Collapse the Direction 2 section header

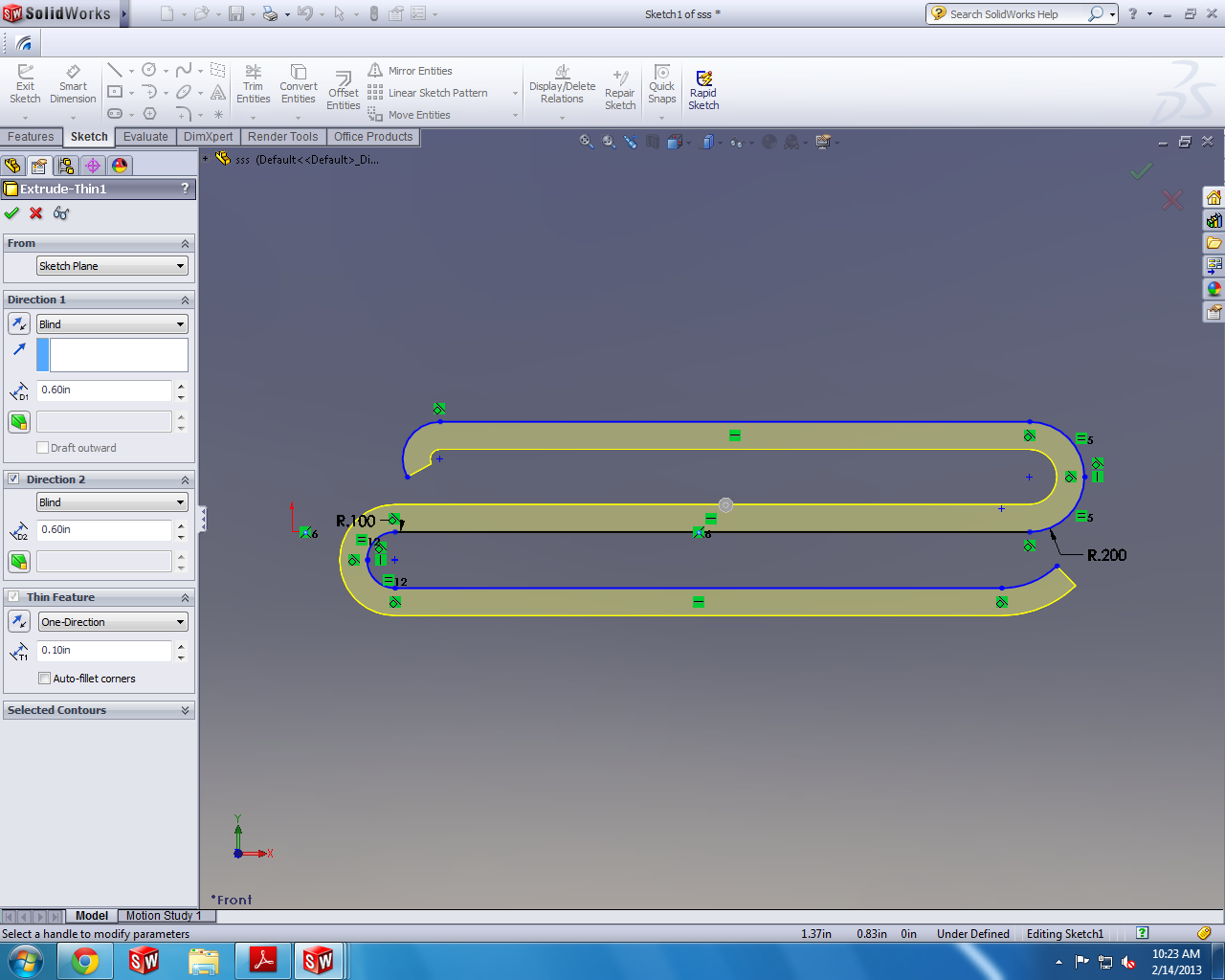(x=186, y=479)
